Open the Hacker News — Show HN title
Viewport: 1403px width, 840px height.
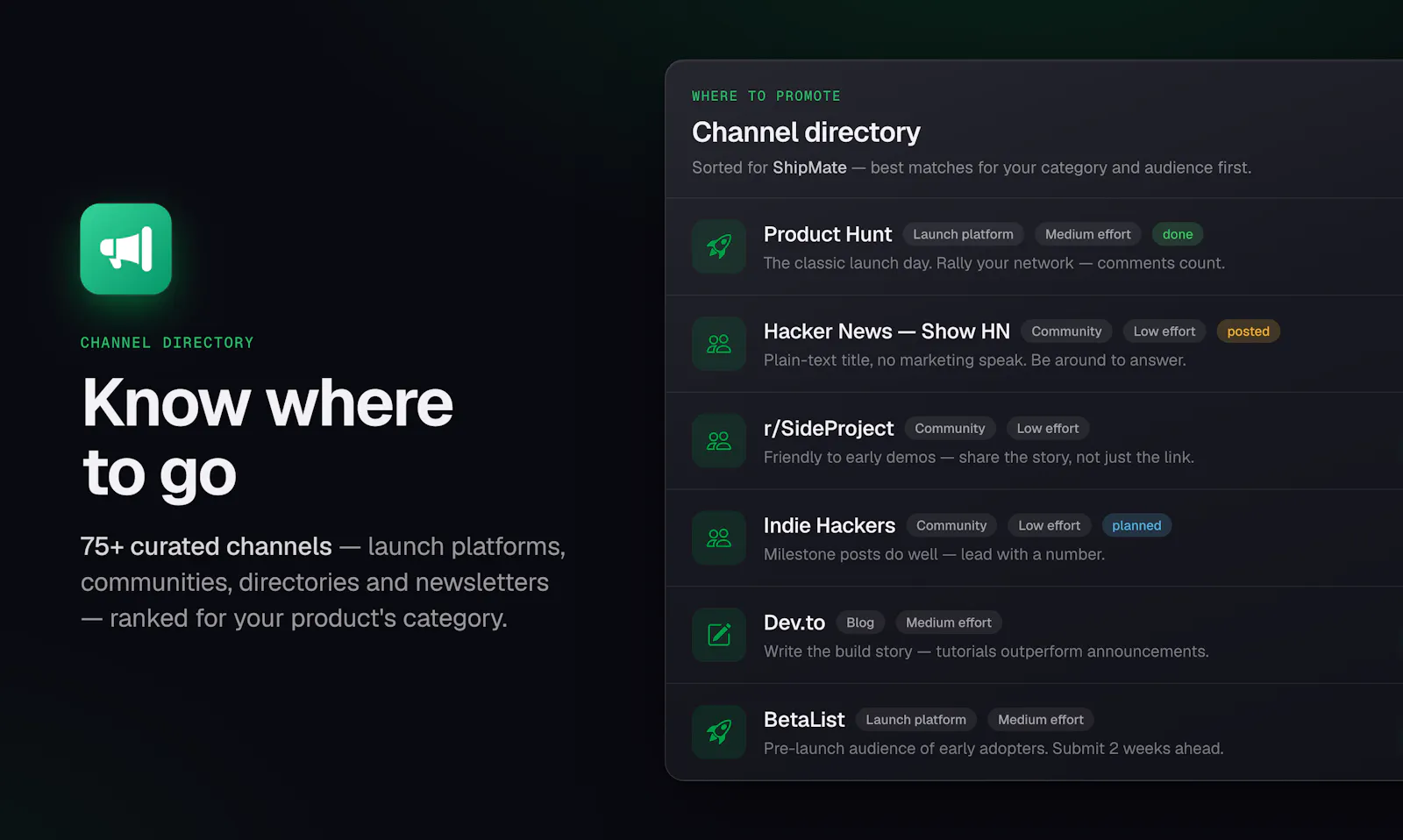(887, 331)
